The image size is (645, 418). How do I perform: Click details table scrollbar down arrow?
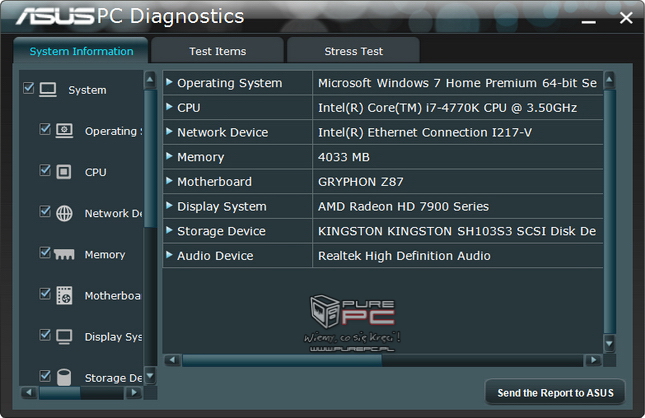610,343
